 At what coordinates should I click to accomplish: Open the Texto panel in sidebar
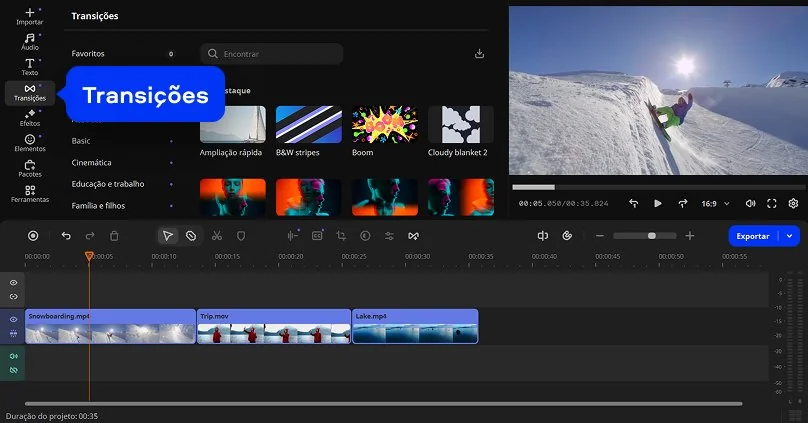click(30, 66)
